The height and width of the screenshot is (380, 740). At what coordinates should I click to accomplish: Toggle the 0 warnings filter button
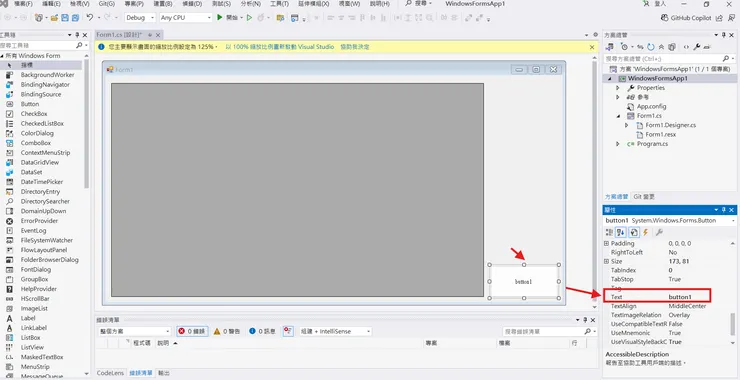tap(227, 331)
